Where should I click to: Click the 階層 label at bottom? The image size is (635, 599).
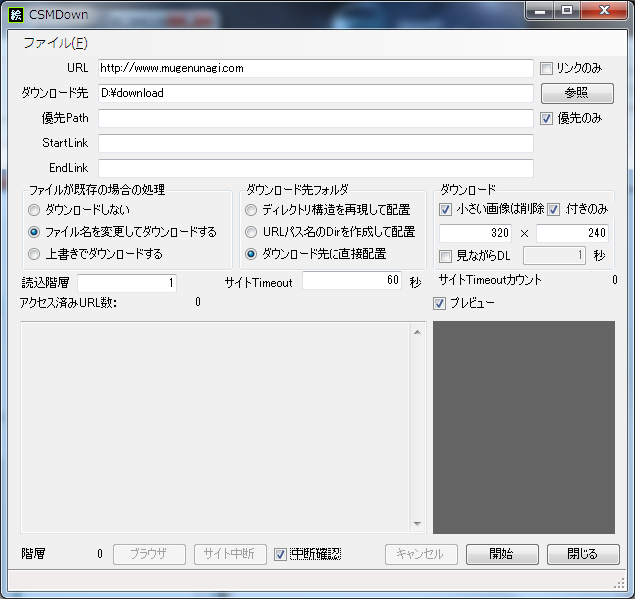[33, 554]
